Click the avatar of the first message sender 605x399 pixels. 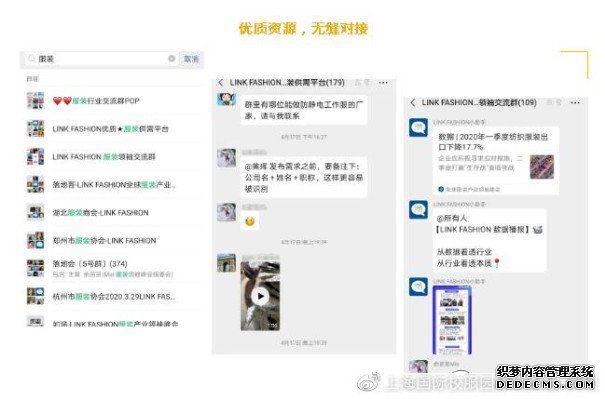pos(226,100)
